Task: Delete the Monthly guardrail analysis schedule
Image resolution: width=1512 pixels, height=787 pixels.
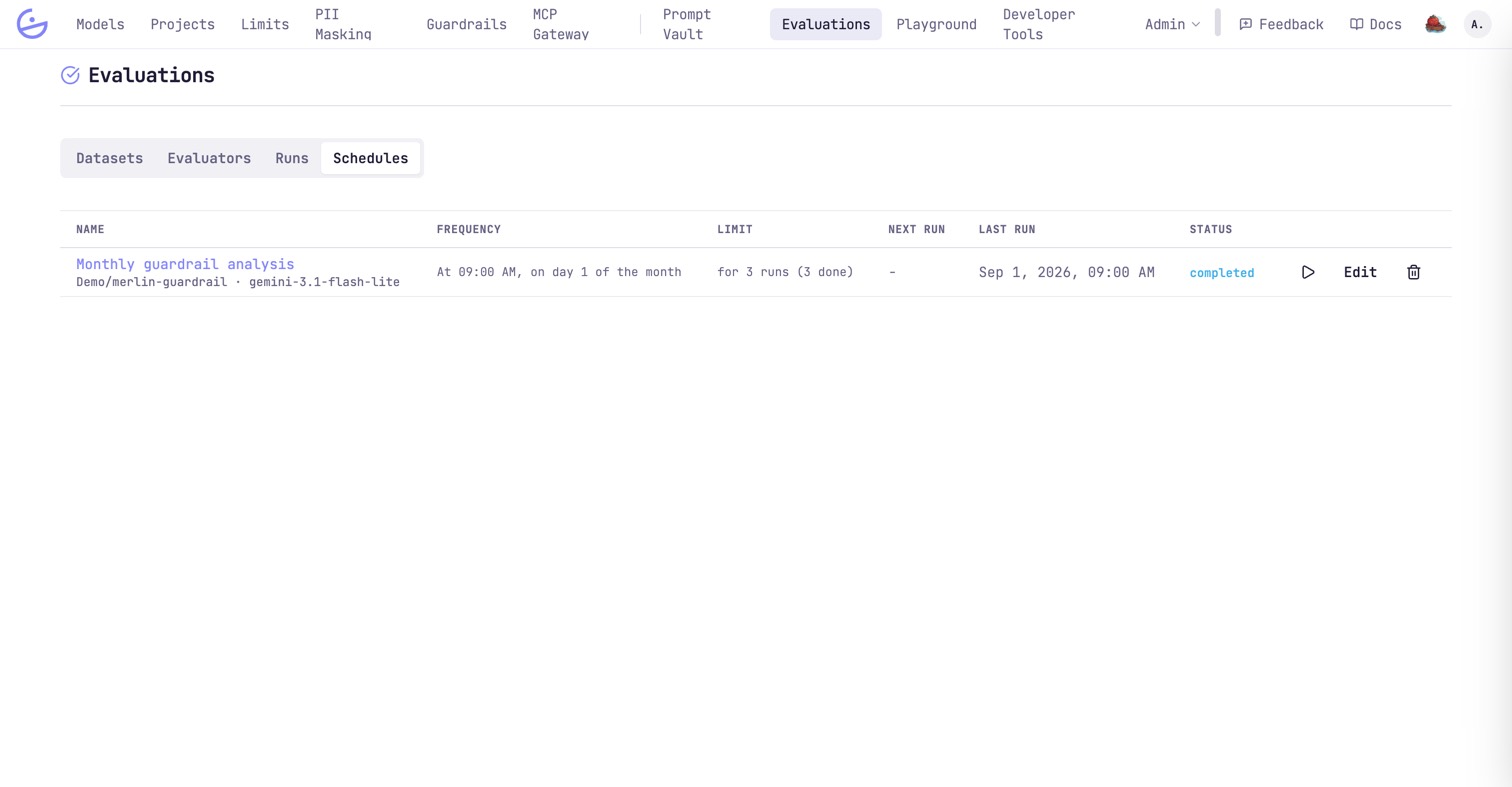Action: tap(1413, 272)
